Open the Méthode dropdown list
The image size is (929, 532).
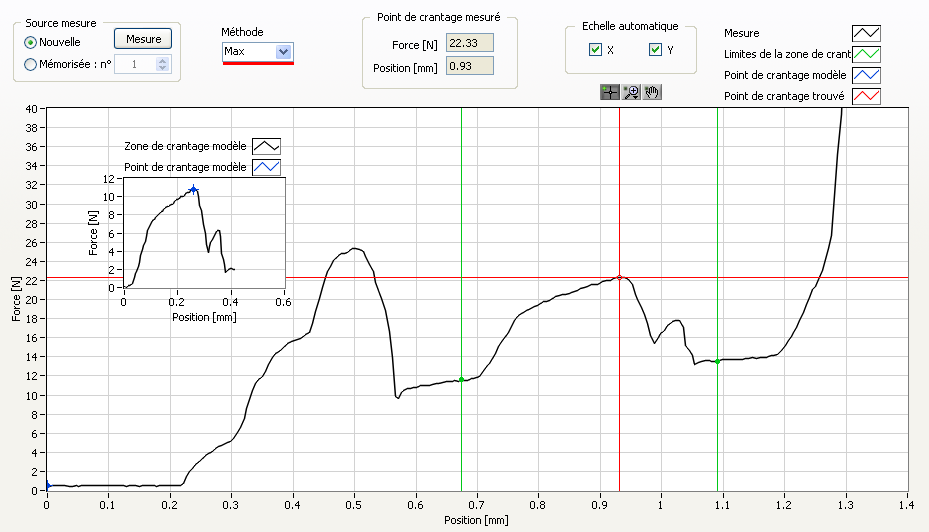coord(283,51)
